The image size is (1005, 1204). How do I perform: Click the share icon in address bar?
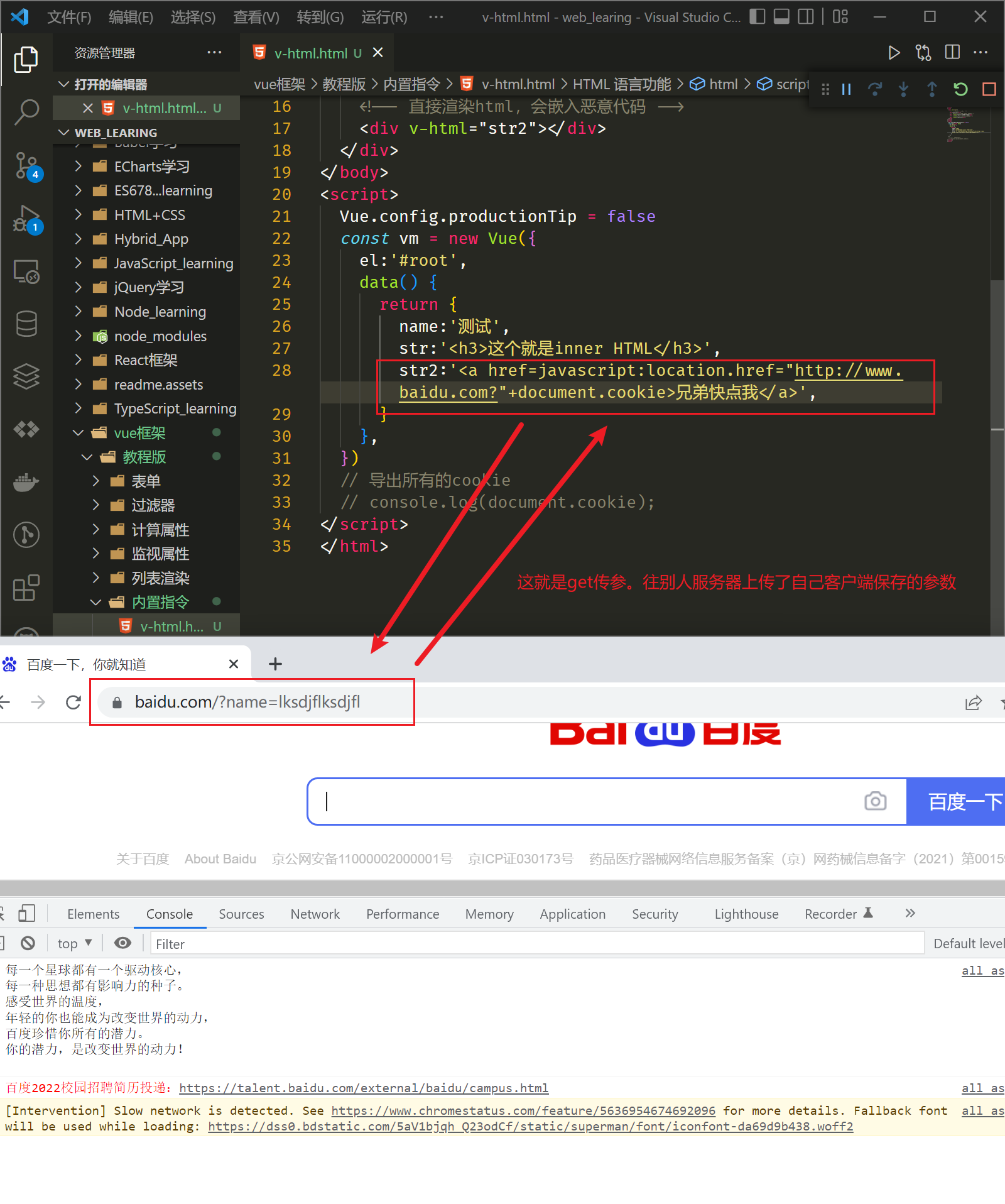pyautogui.click(x=973, y=703)
